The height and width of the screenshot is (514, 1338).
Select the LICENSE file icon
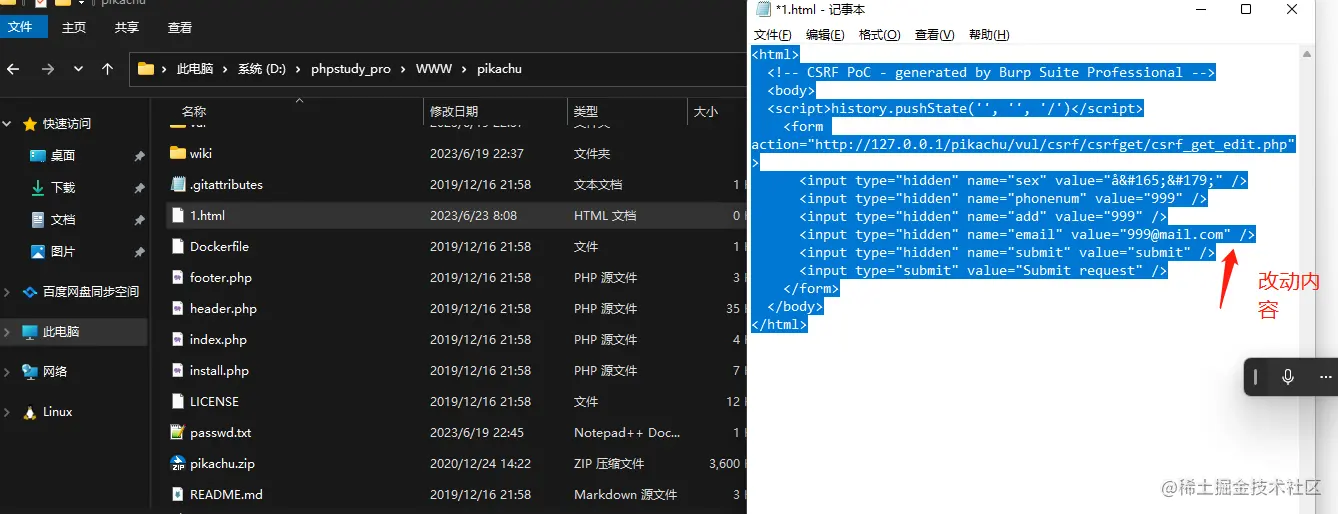[178, 401]
